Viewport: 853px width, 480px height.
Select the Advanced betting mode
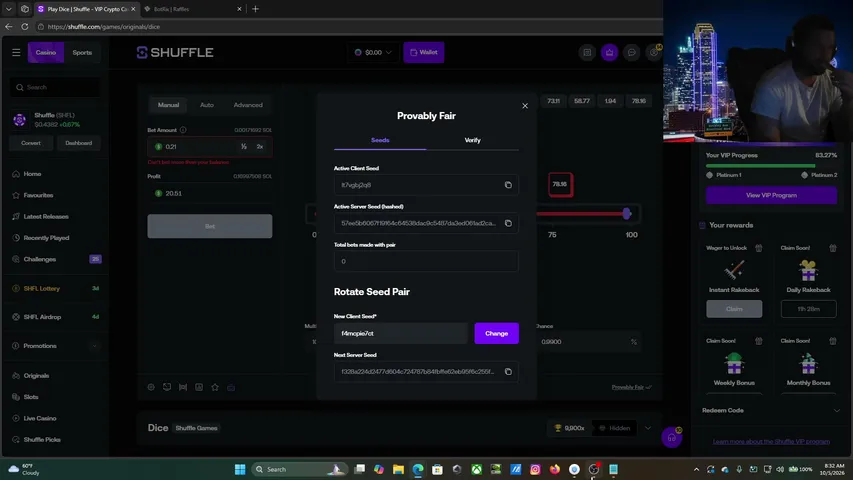coord(248,105)
